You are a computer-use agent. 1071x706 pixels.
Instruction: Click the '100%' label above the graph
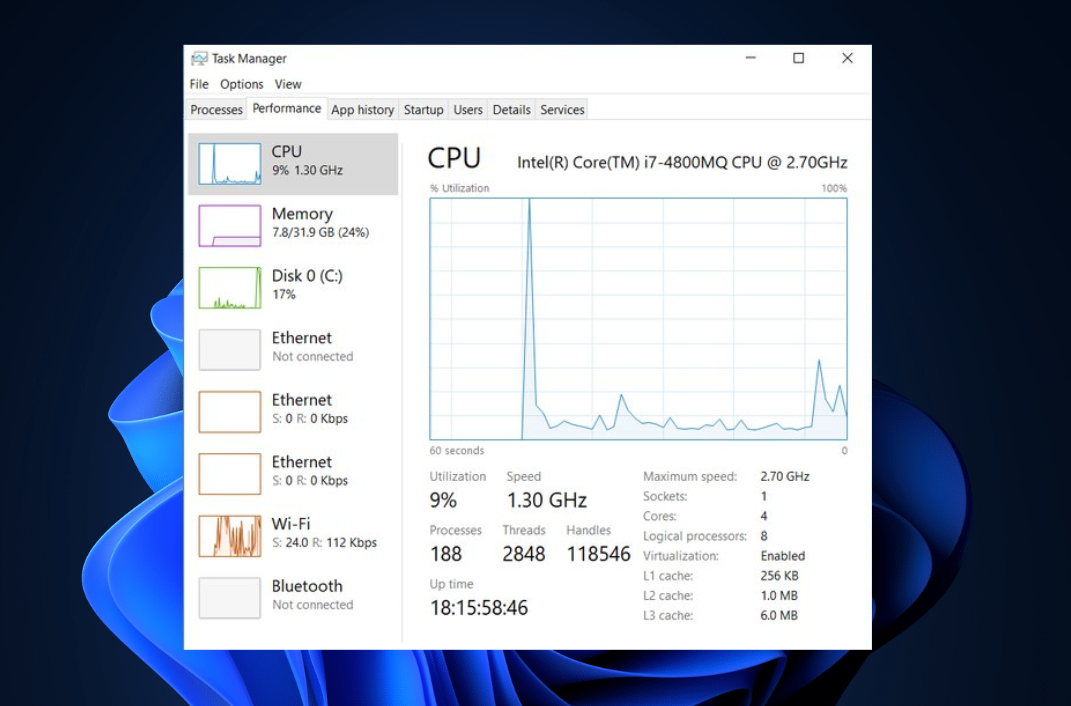[834, 188]
